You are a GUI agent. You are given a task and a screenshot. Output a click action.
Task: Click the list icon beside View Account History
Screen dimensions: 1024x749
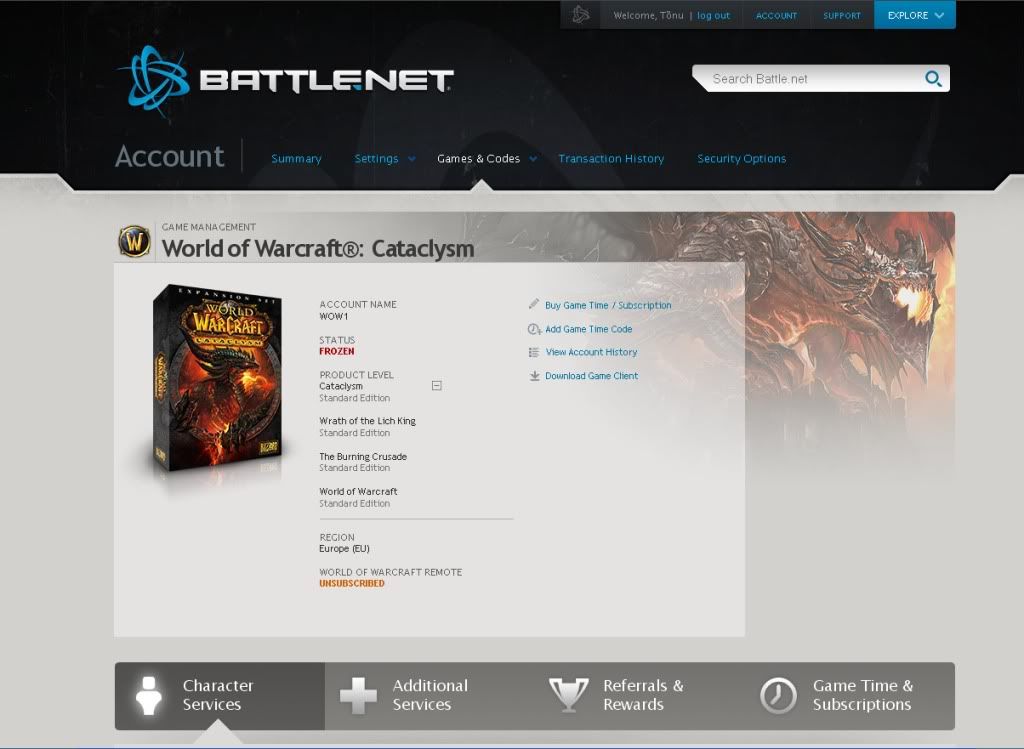pyautogui.click(x=534, y=352)
